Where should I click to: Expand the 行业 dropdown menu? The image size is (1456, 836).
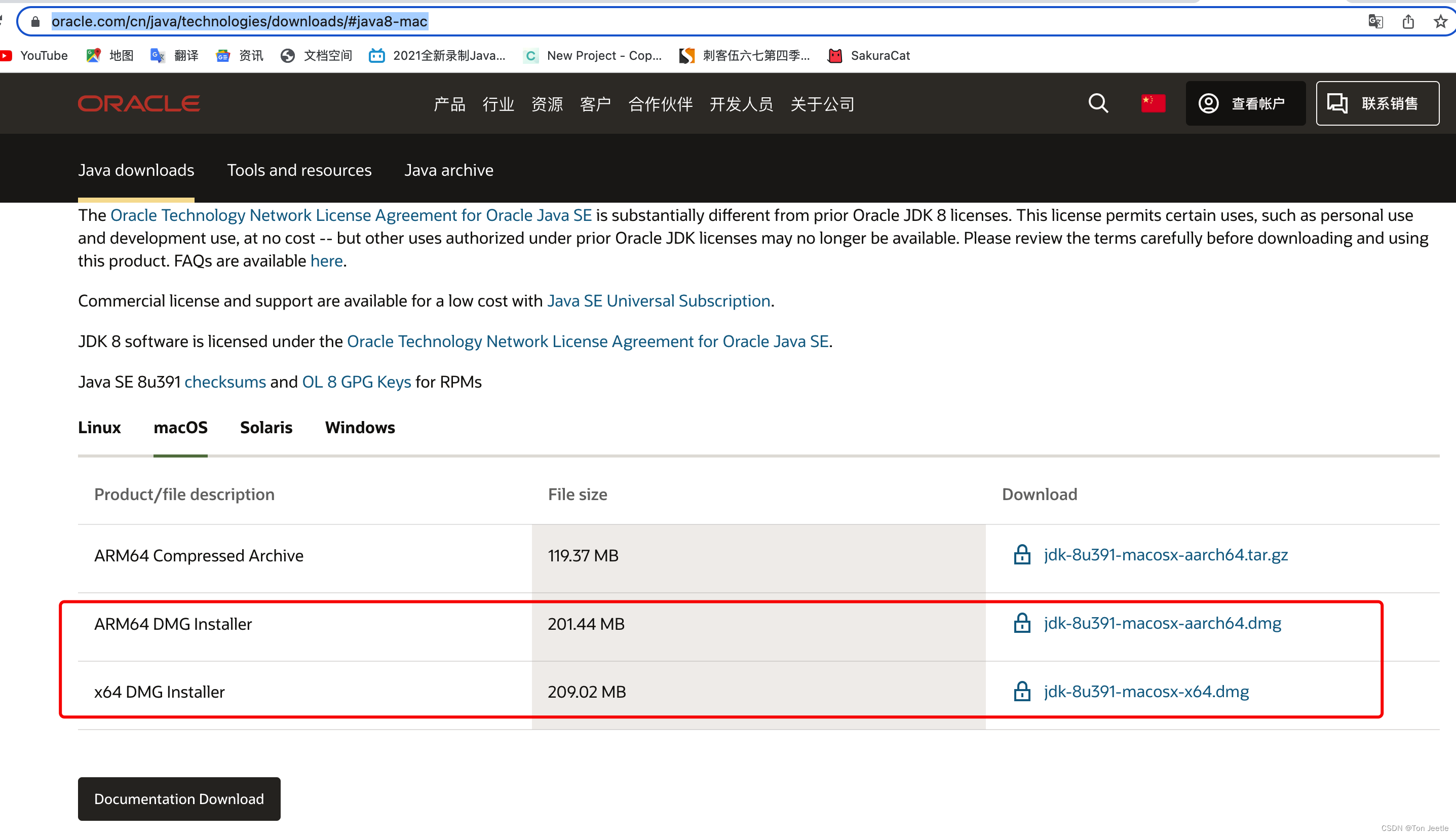[x=498, y=103]
